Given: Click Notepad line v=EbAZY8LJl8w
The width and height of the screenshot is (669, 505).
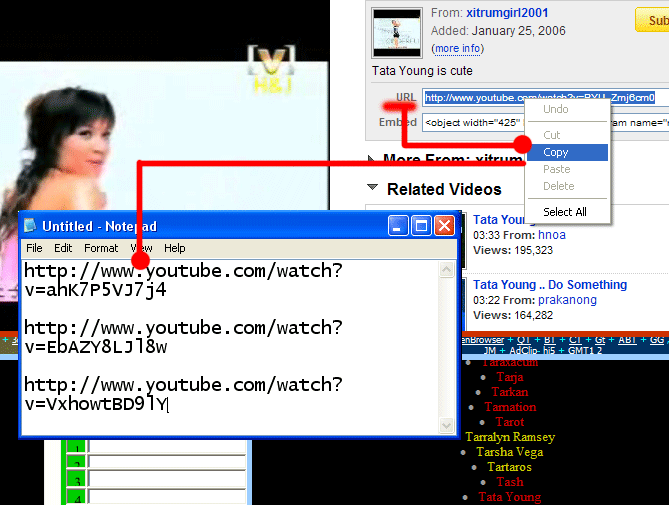Looking at the screenshot, I should 96,347.
